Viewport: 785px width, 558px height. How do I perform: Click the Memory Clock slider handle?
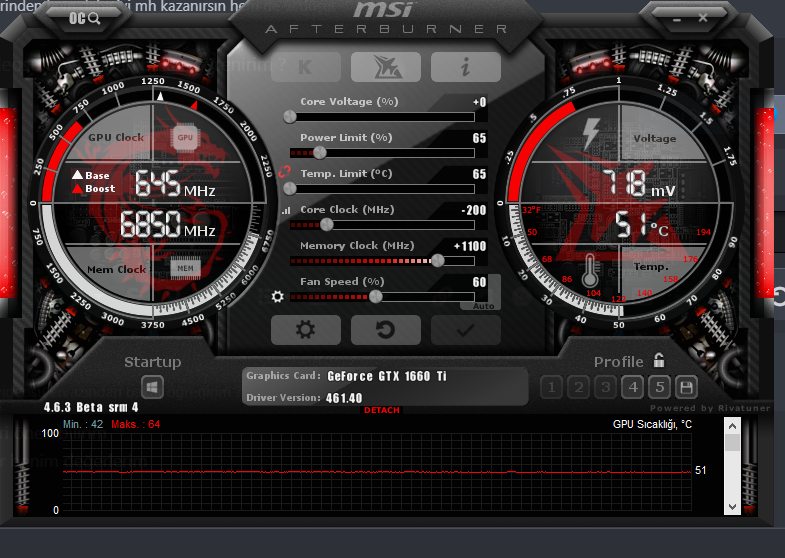click(438, 260)
